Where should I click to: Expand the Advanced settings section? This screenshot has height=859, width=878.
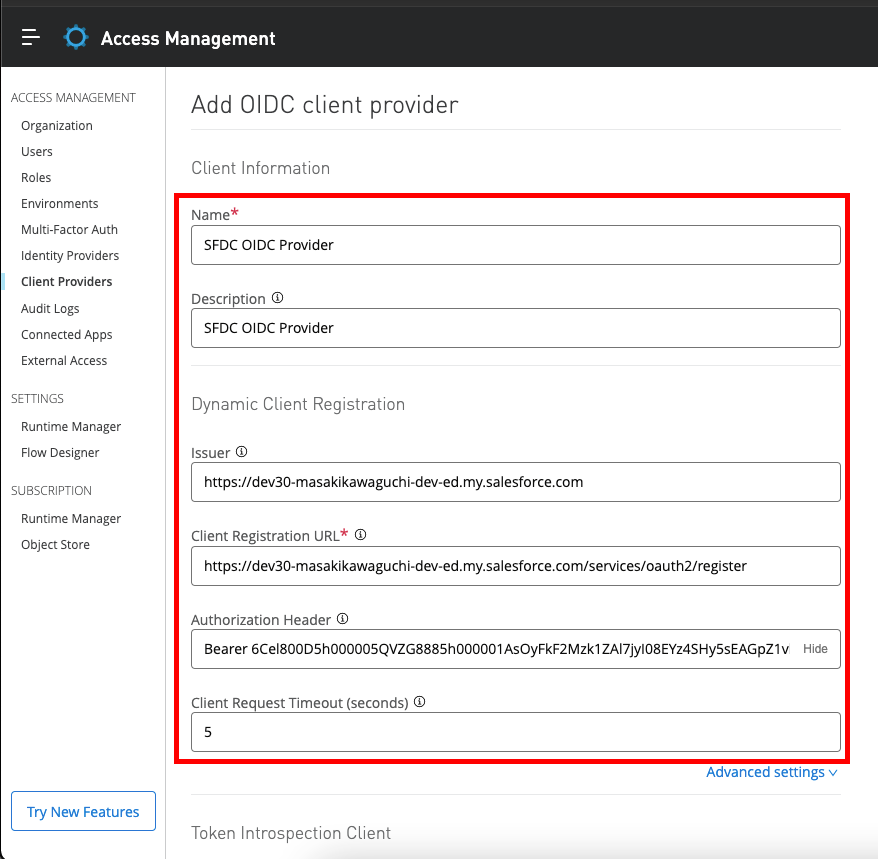click(x=771, y=772)
